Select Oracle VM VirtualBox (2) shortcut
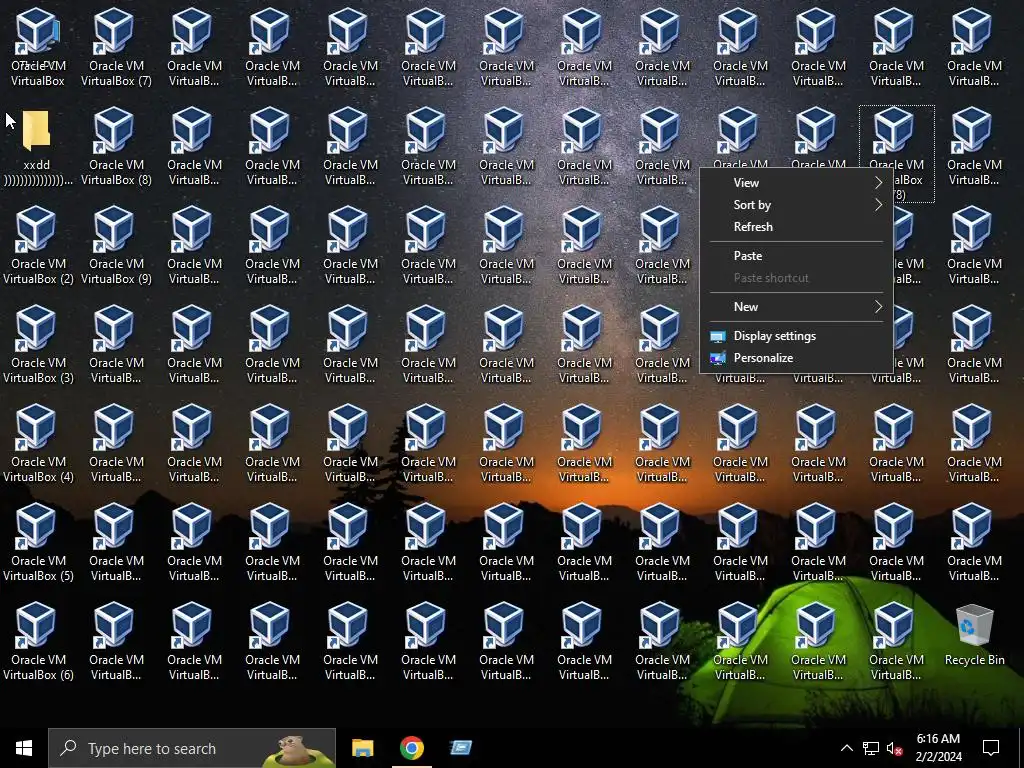The width and height of the screenshot is (1024, 768). pos(38,246)
